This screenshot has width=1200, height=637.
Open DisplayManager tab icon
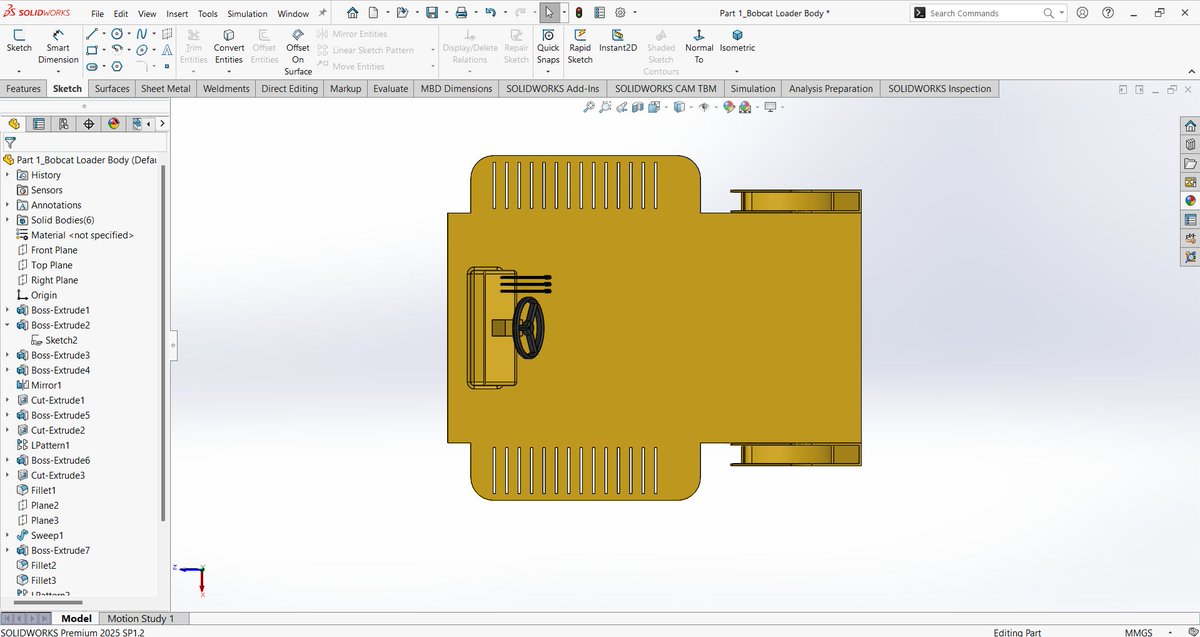pos(113,124)
